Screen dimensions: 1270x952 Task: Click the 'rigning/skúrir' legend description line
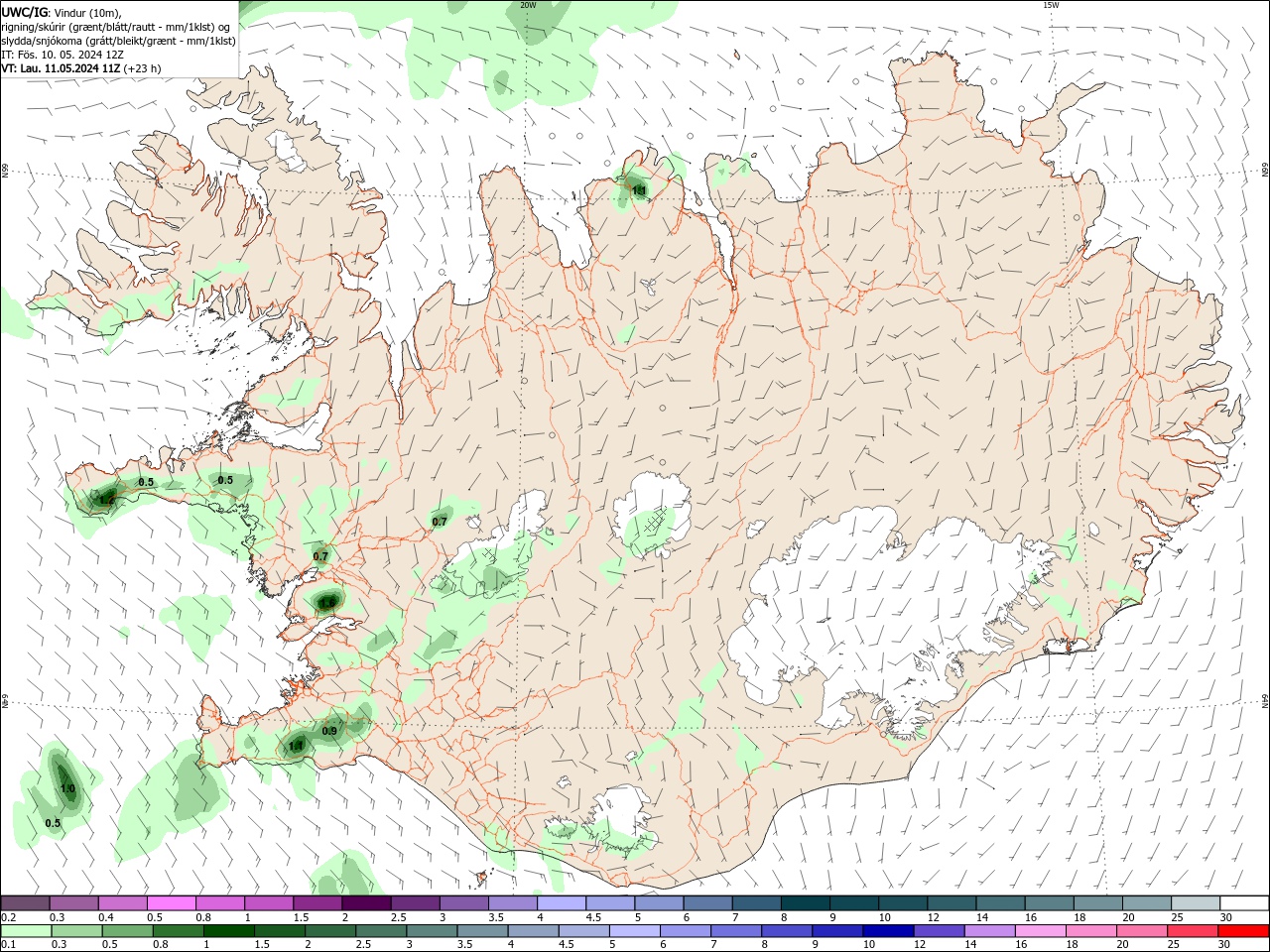click(116, 27)
